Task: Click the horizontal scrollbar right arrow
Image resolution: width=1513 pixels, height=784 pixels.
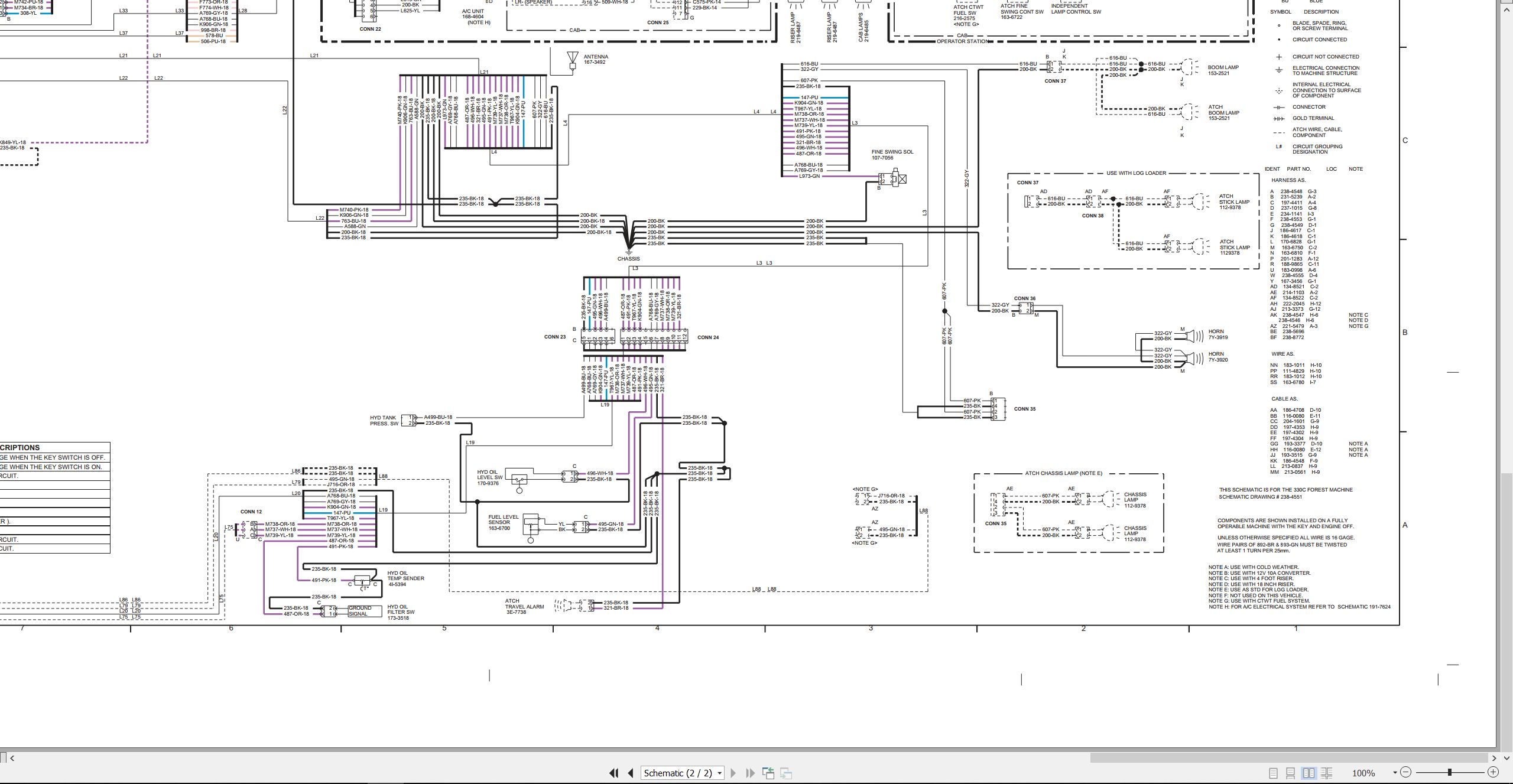Action: coord(1494,758)
